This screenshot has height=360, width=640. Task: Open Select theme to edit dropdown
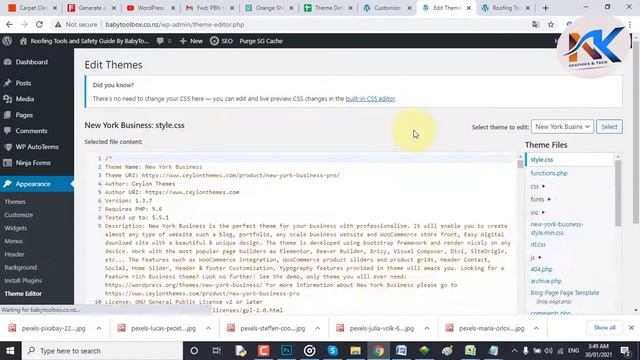click(562, 127)
